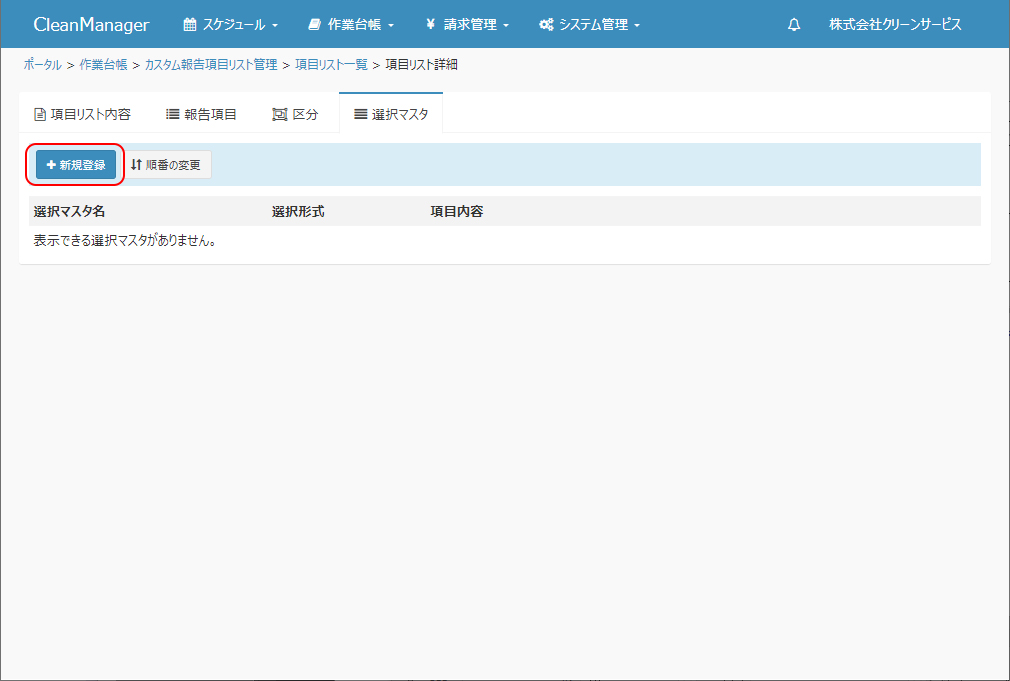Viewport: 1010px width, 681px height.
Task: Click the CleanManager logo
Action: [x=91, y=25]
